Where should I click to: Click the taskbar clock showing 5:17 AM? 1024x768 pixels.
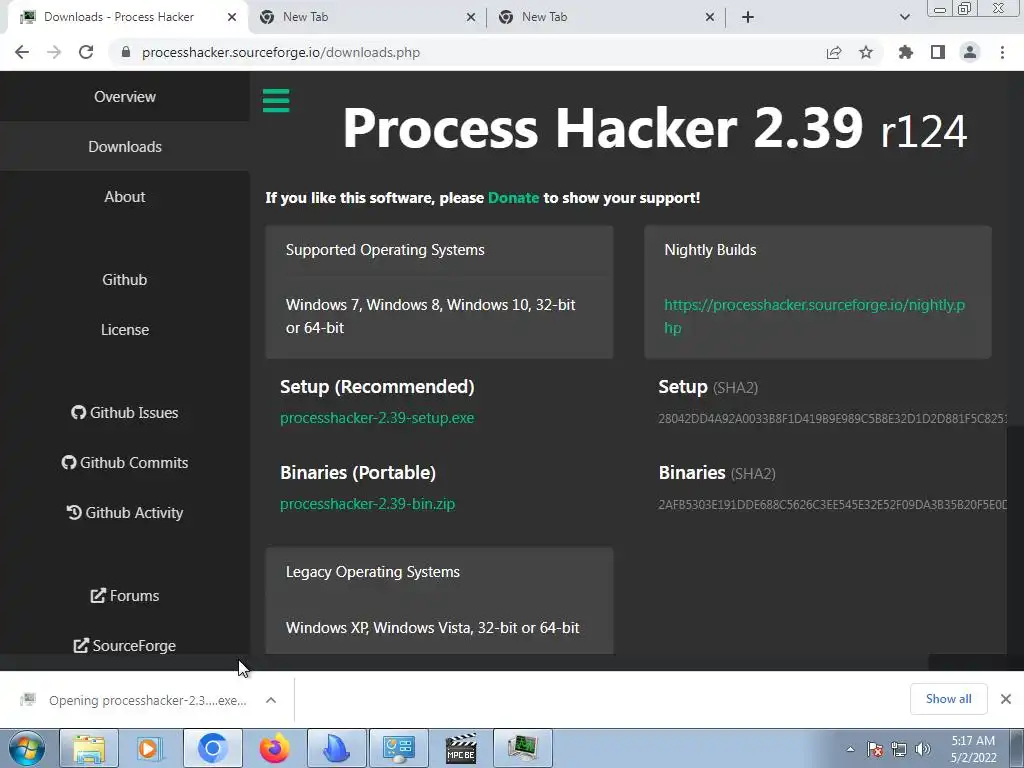(x=973, y=749)
